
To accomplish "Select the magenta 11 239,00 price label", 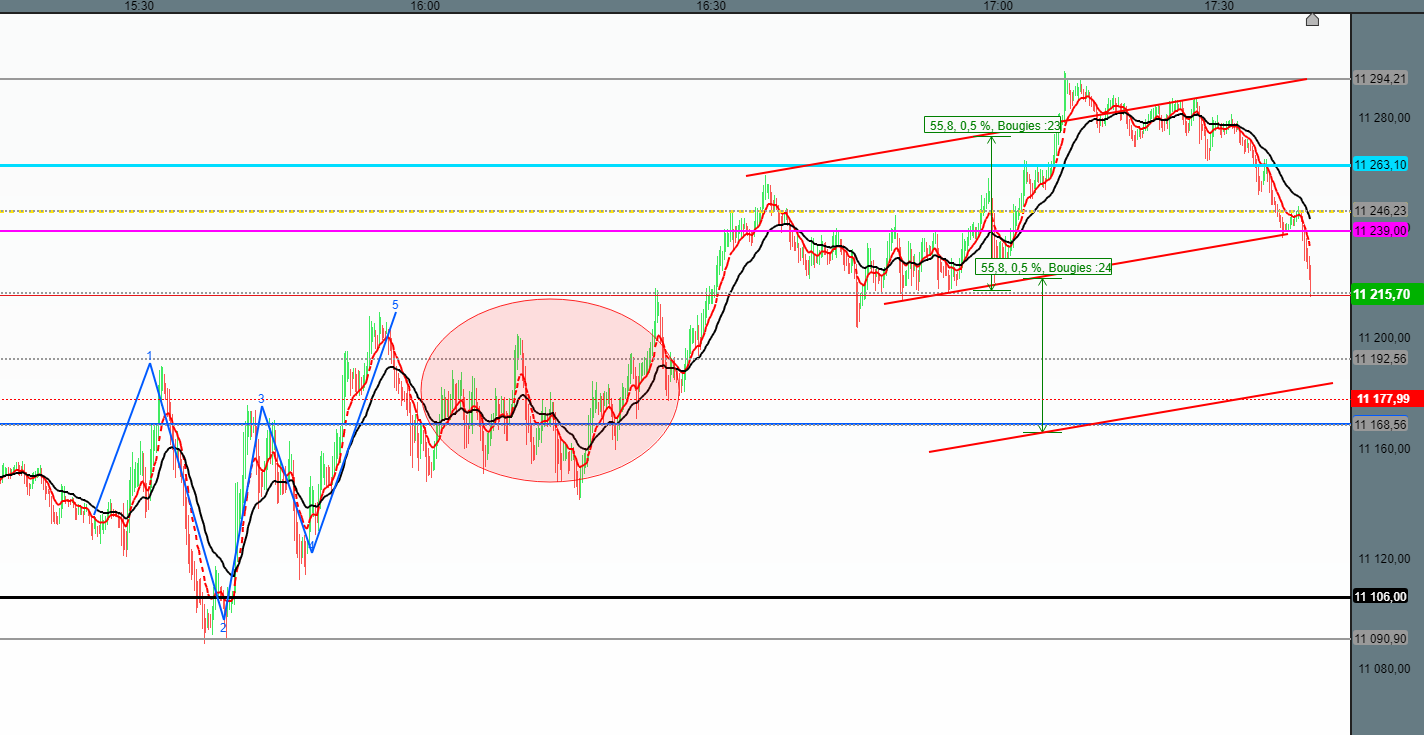I will 1380,231.
